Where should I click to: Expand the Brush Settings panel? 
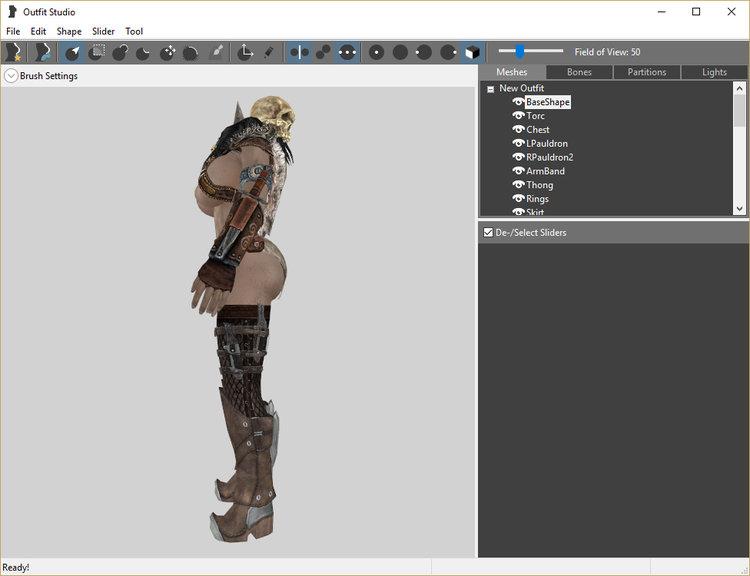(x=11, y=76)
